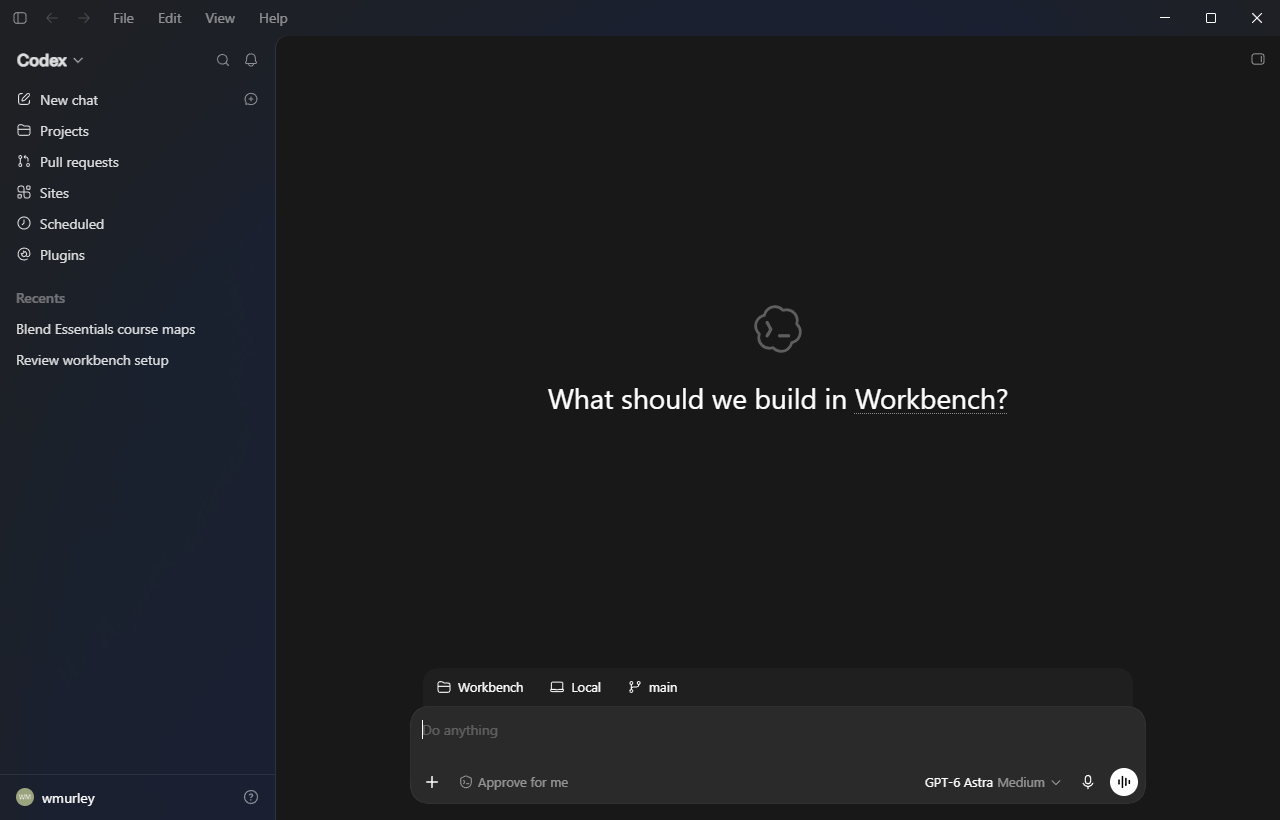Click the Codex terminal logo

click(x=778, y=329)
